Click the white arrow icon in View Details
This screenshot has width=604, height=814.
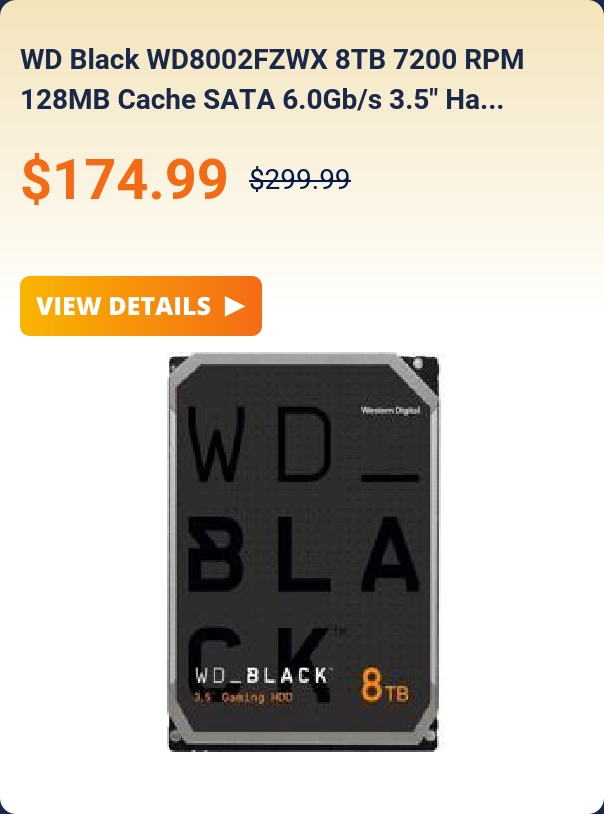coord(235,306)
